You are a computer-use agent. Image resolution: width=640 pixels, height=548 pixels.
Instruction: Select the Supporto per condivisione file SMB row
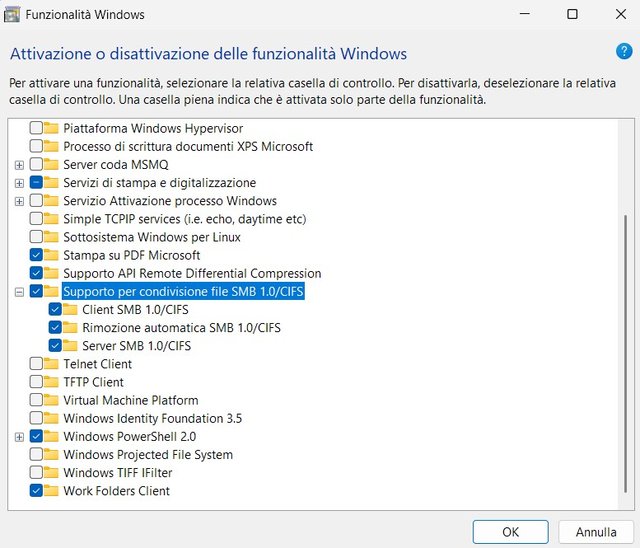(183, 291)
